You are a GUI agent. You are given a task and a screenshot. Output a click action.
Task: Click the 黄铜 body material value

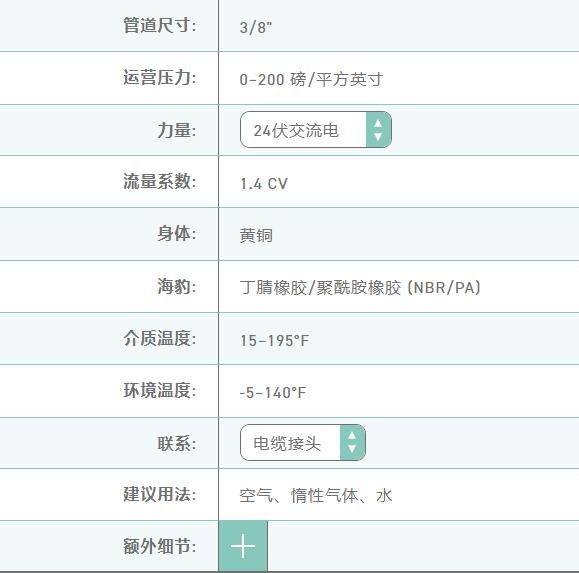(x=256, y=236)
